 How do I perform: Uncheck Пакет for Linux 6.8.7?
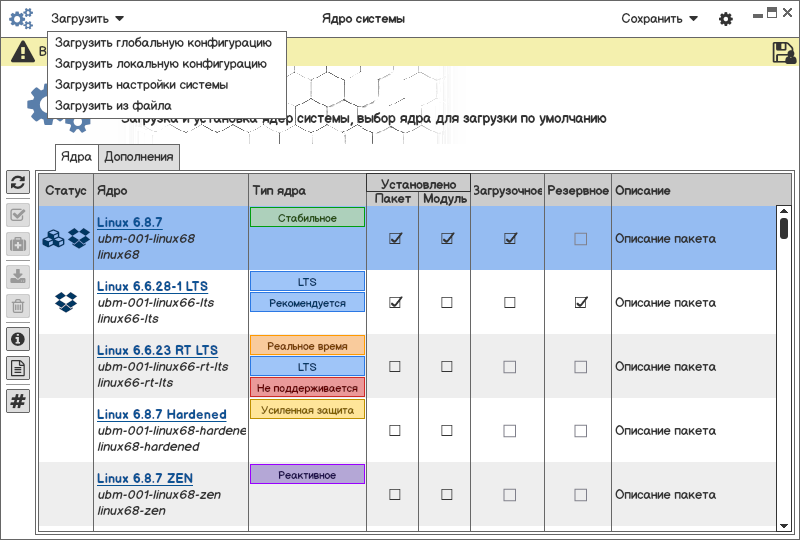395,238
